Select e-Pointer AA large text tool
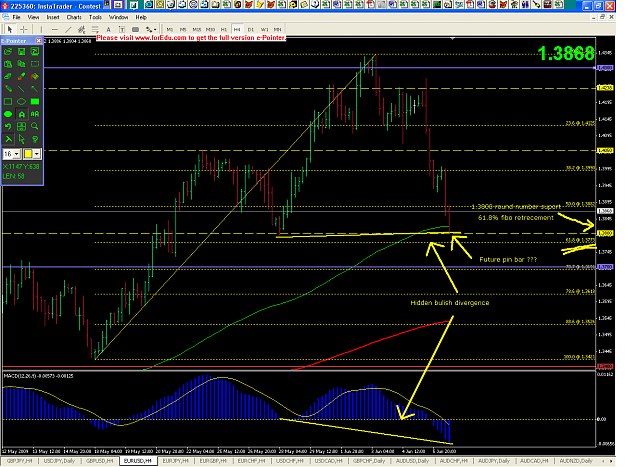The width and height of the screenshot is (625, 467). pos(35,114)
